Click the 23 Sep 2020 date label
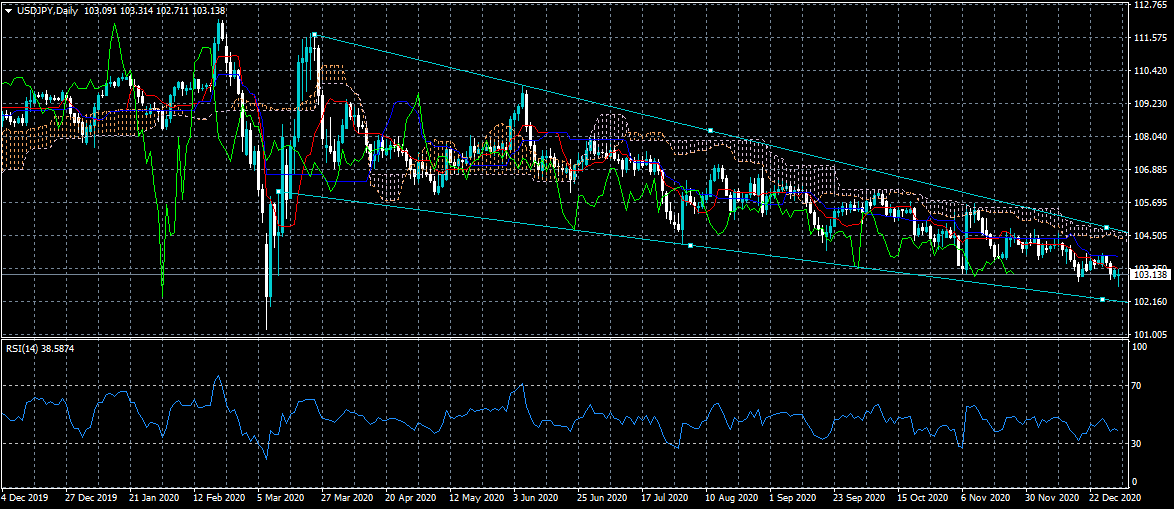 pyautogui.click(x=860, y=497)
